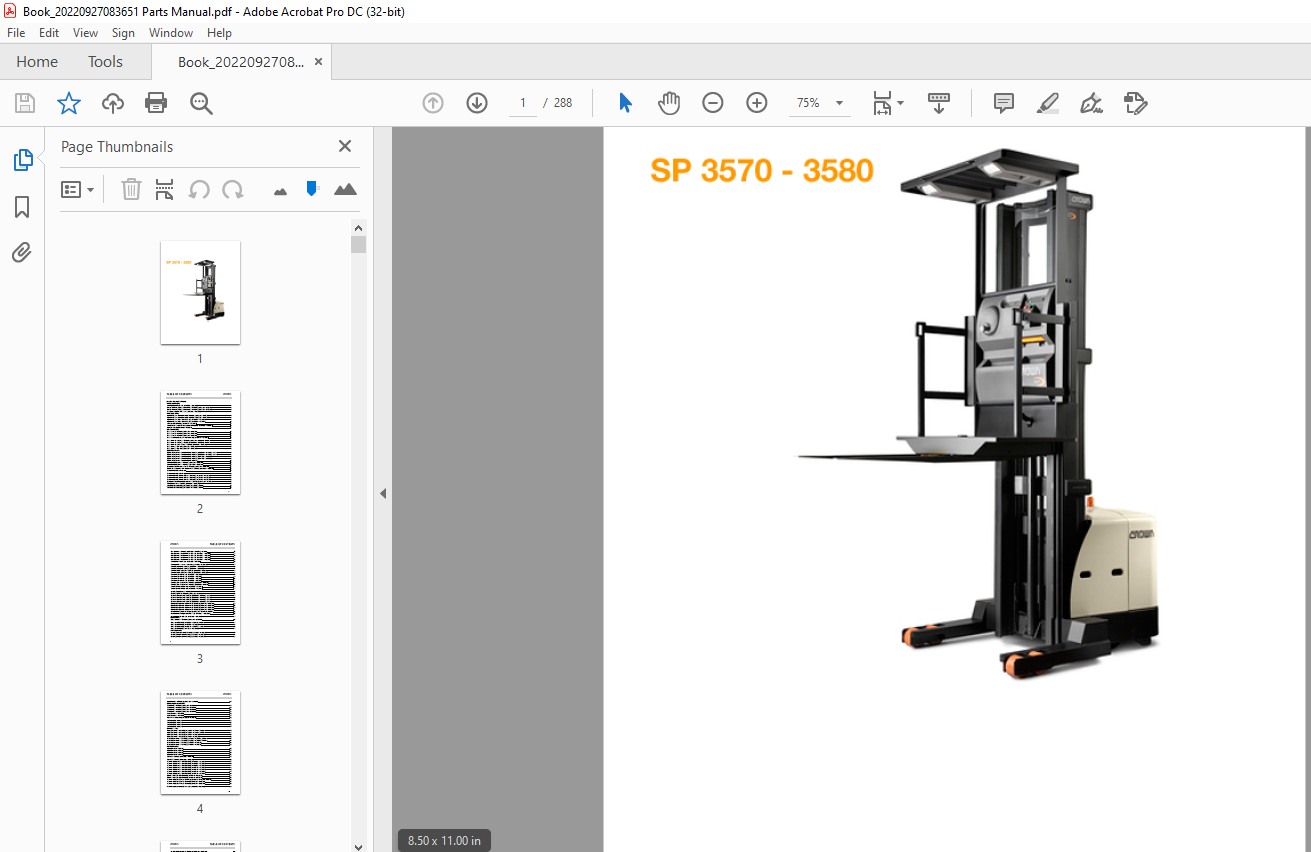Close the Book_2022092708 document tab

[x=318, y=62]
